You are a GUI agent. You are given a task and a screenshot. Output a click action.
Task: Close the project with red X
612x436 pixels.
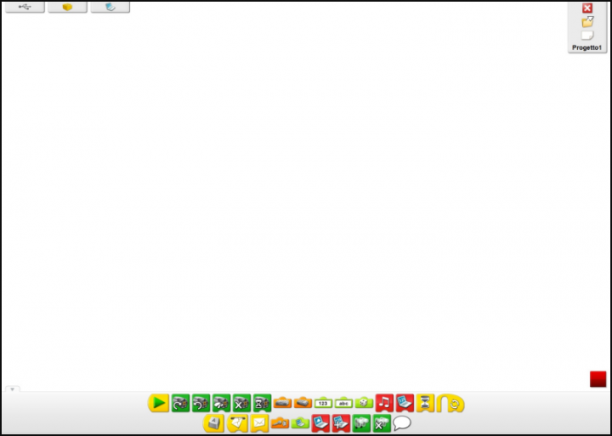click(587, 8)
